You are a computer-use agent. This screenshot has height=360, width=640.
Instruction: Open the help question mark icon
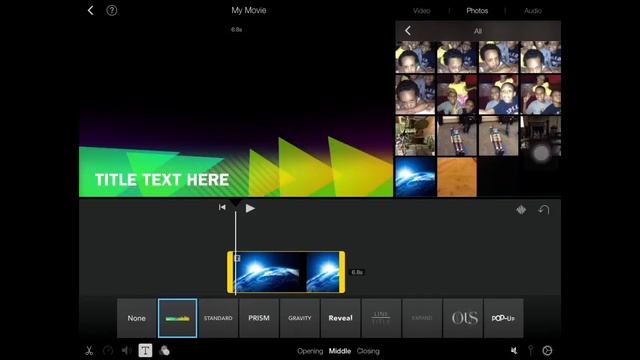pos(111,10)
